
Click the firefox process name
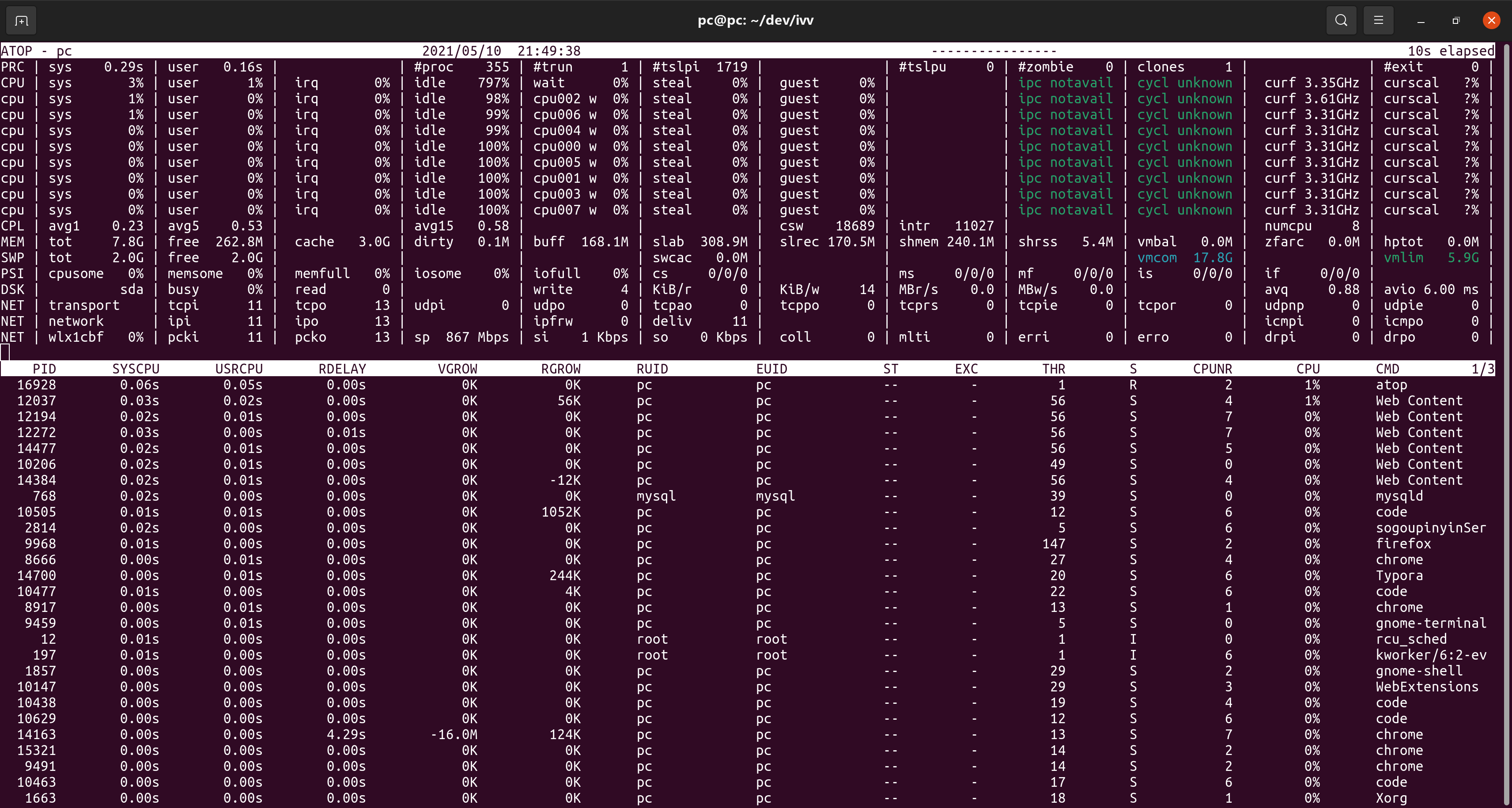tap(1403, 544)
